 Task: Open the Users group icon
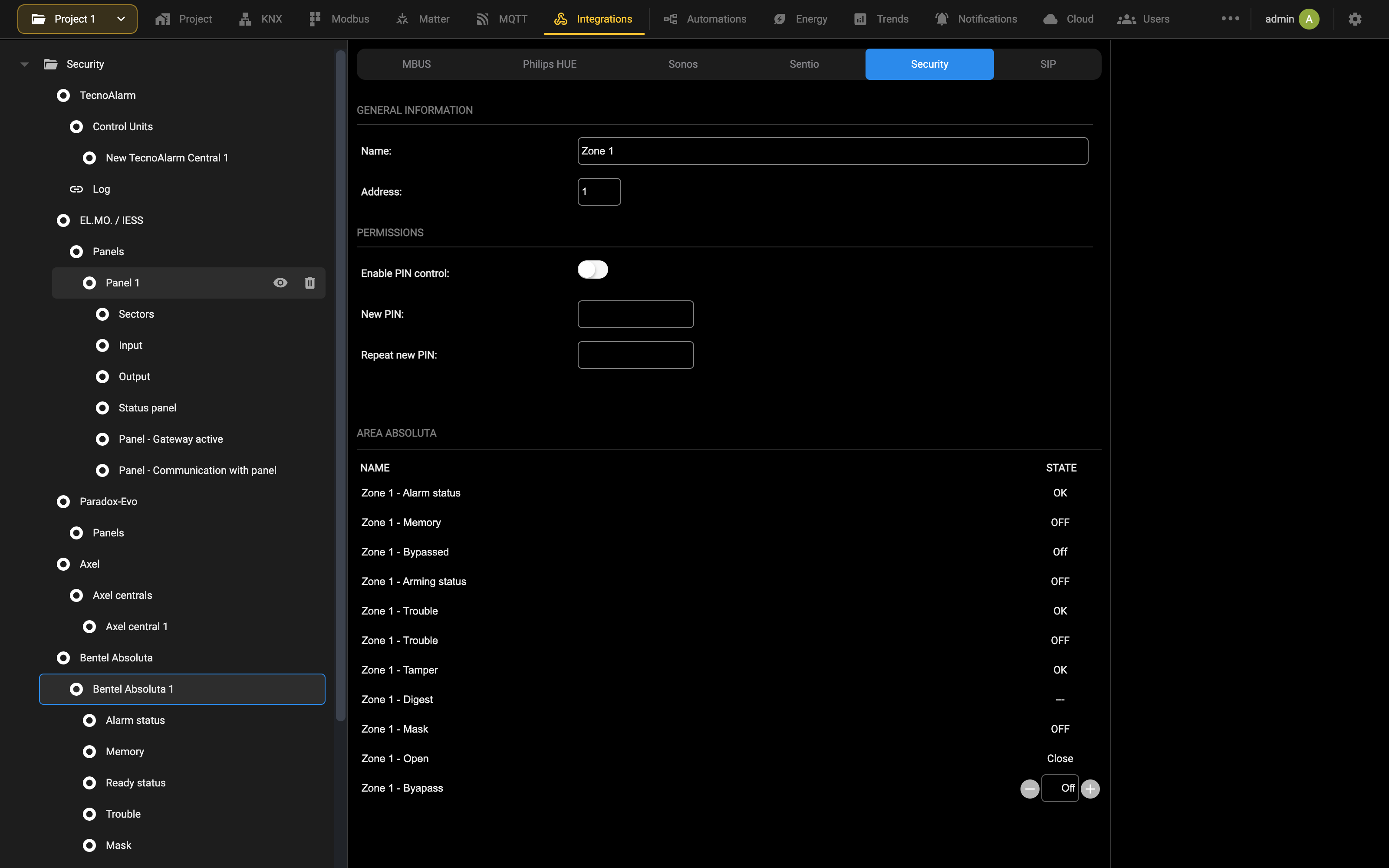click(1127, 19)
